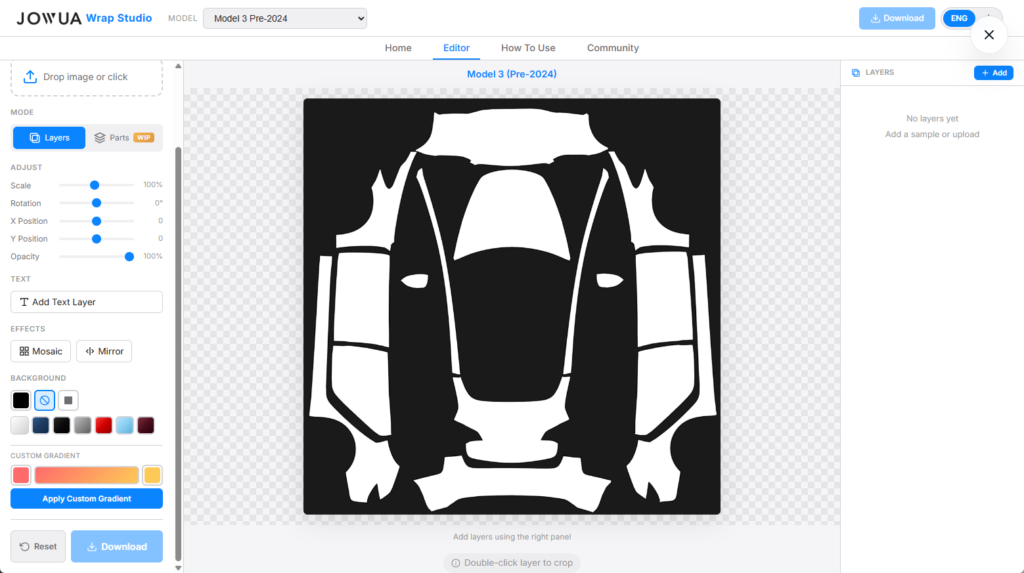
Task: Apply the Mirror effect
Action: 104,351
